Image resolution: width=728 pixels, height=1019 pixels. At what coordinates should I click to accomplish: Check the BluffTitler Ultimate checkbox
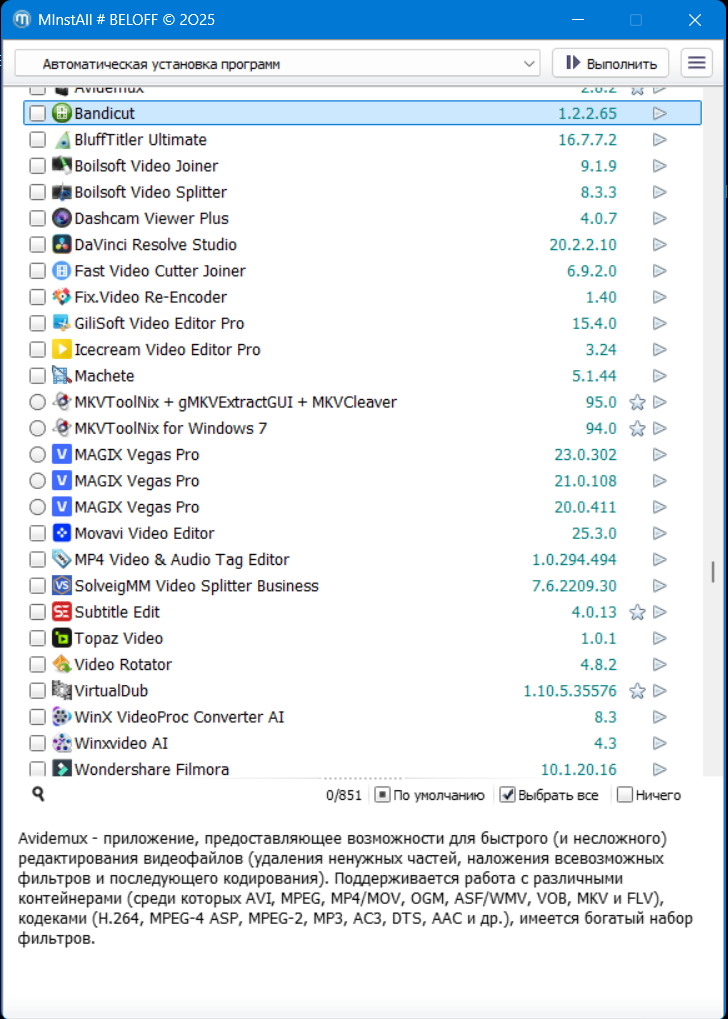(x=37, y=140)
